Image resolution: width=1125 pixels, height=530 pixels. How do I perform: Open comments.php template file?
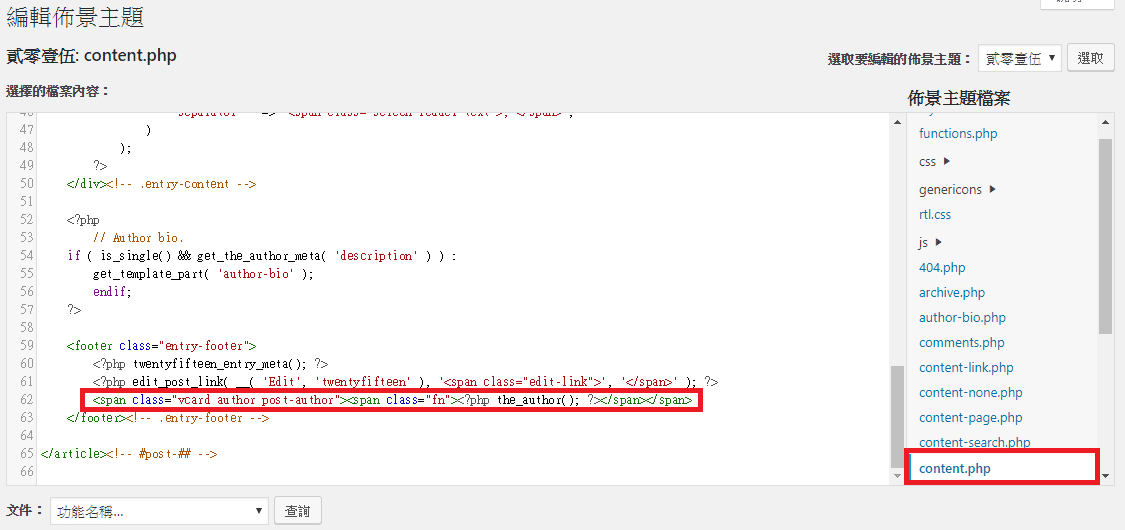(x=962, y=343)
